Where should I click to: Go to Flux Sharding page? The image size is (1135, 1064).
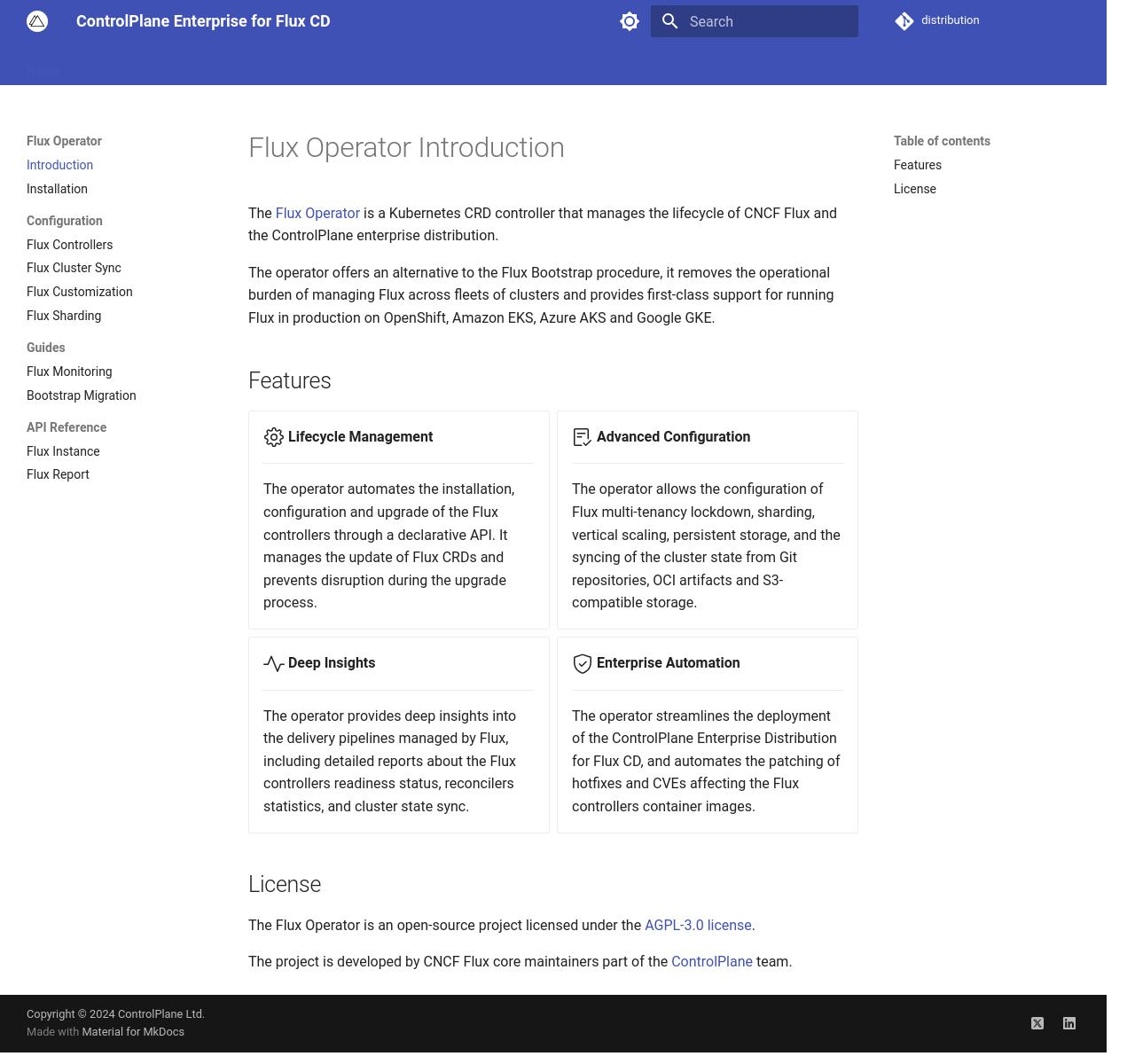pyautogui.click(x=64, y=316)
